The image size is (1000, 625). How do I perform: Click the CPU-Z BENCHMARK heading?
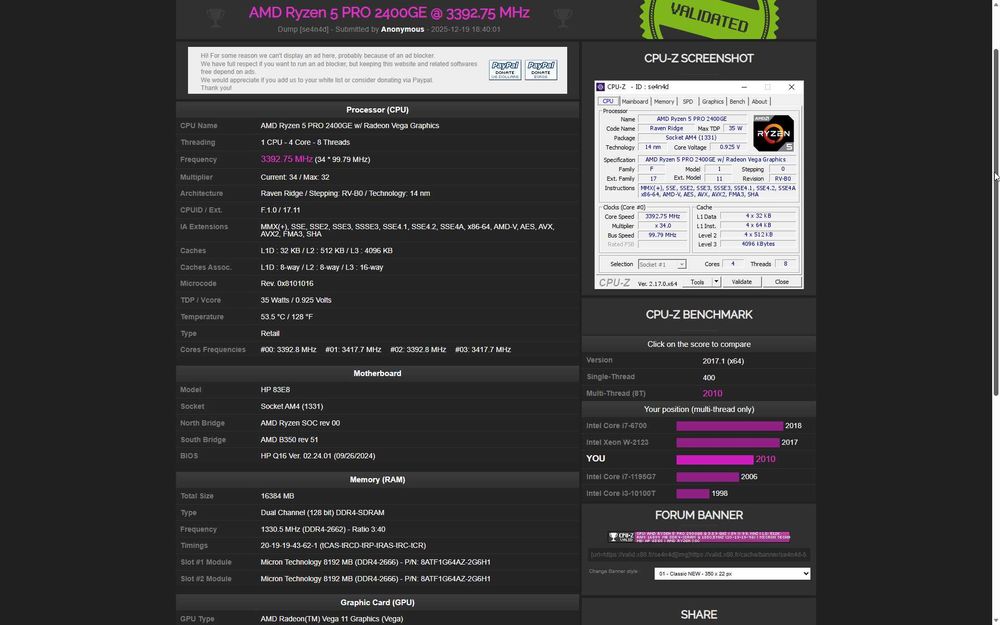[x=699, y=314]
